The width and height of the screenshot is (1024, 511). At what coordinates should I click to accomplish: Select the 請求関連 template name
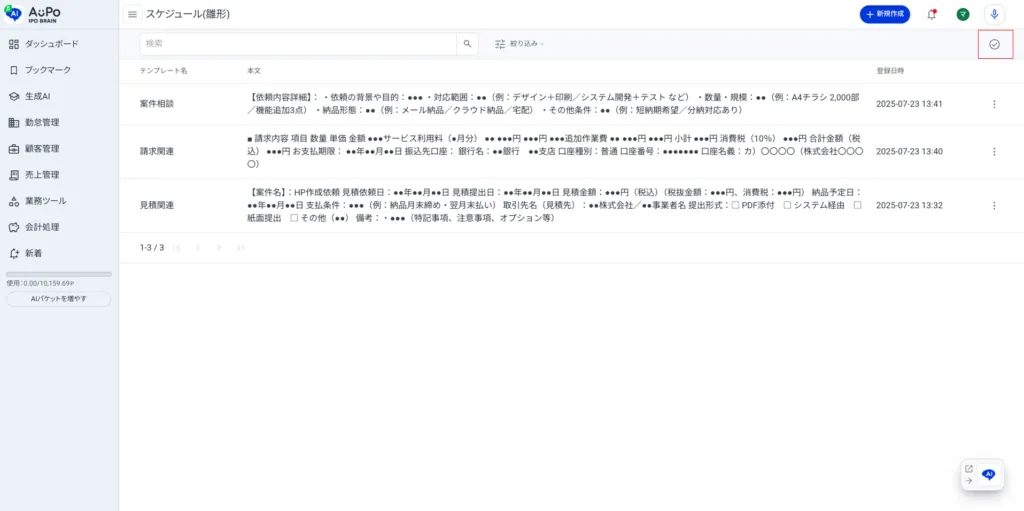pos(157,152)
